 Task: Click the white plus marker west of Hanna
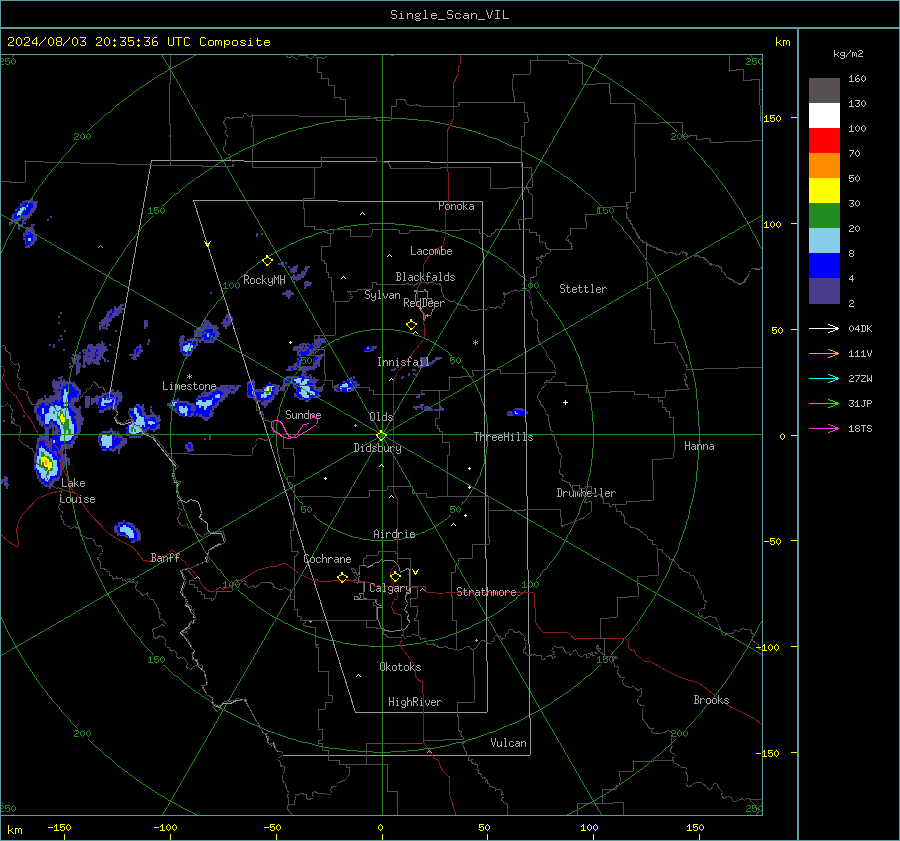click(x=565, y=402)
